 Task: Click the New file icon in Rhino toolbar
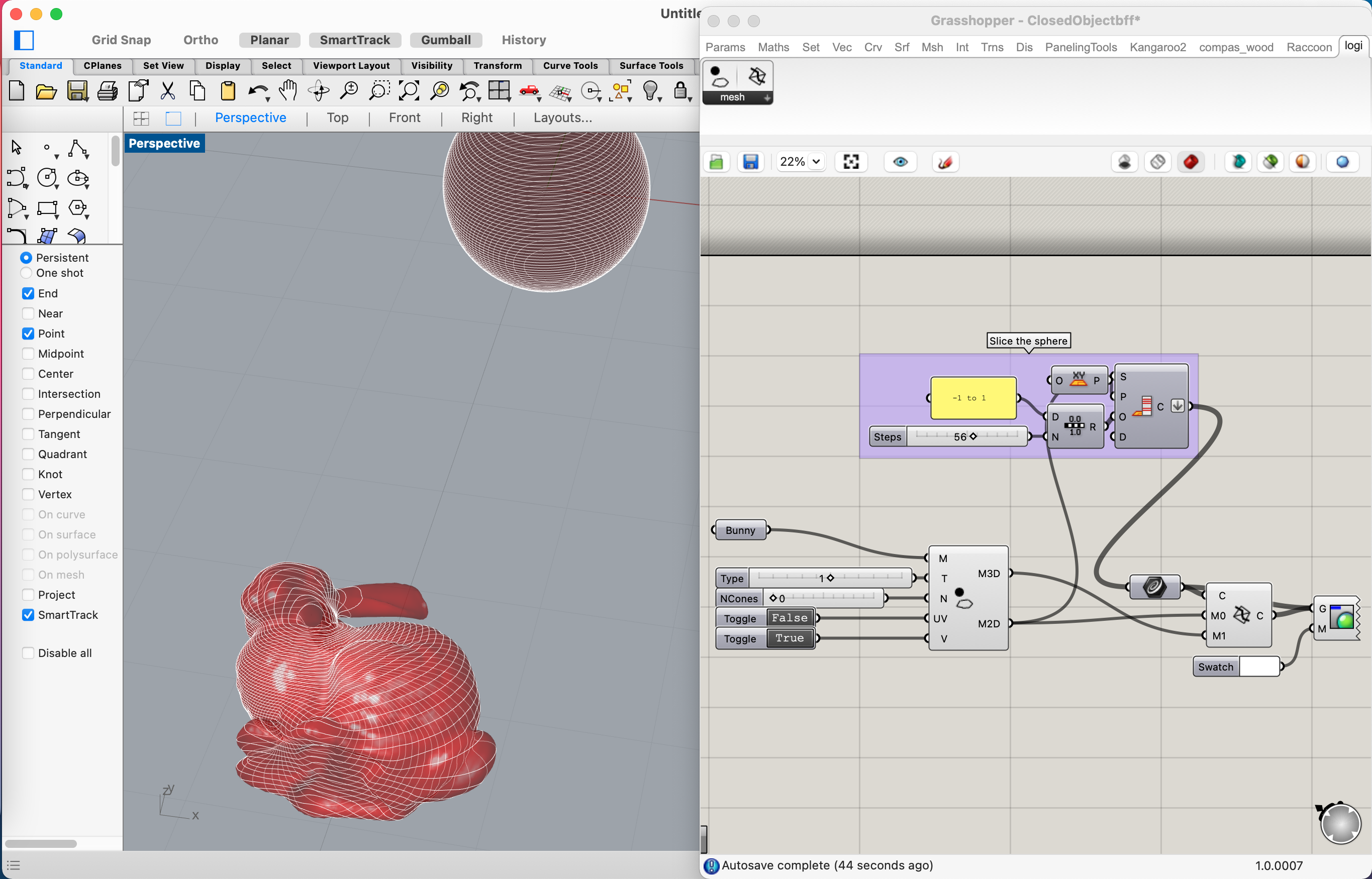pyautogui.click(x=17, y=91)
